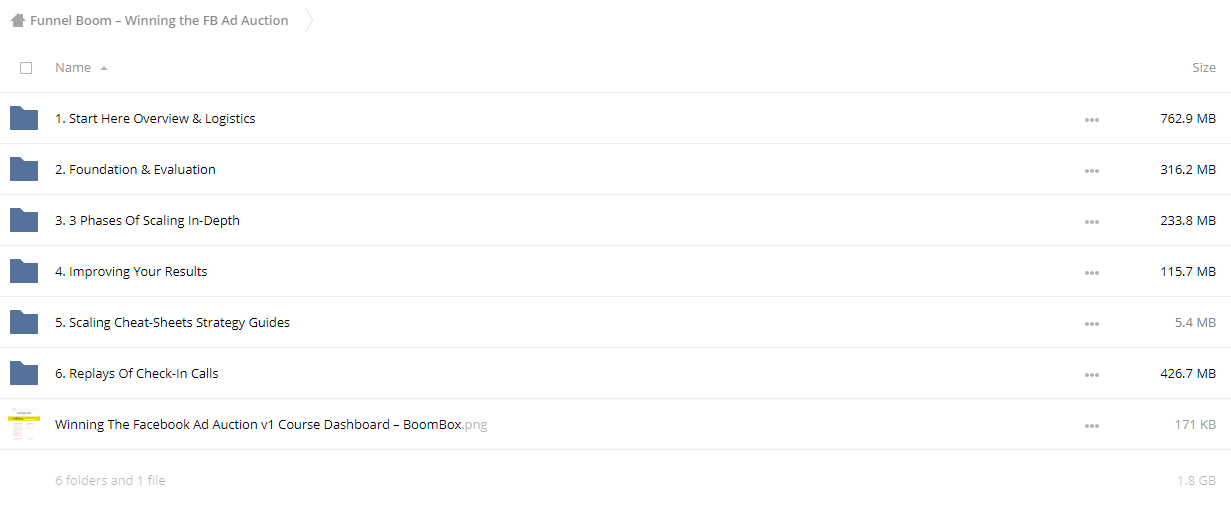
Task: Open folder icon for Scaling Cheat-Sheets Strategy Guides
Action: 24,322
